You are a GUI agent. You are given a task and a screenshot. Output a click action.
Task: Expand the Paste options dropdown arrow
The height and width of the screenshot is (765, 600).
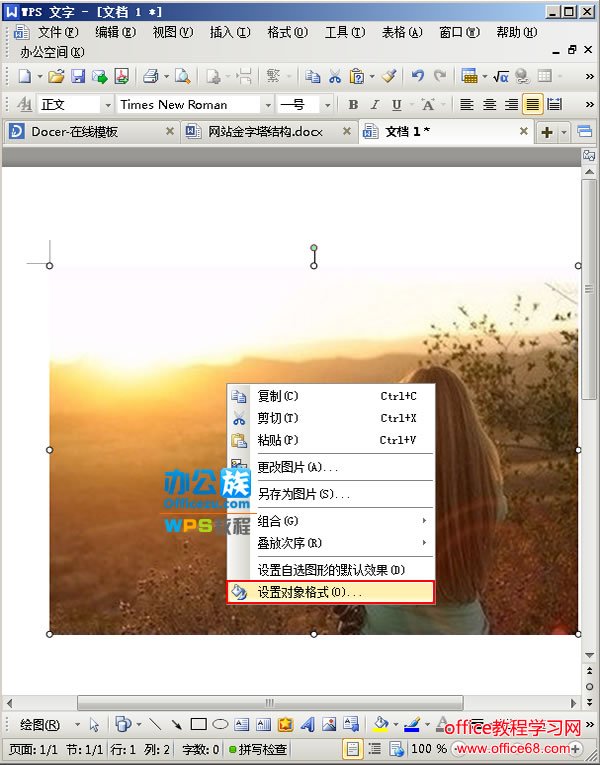(x=372, y=77)
